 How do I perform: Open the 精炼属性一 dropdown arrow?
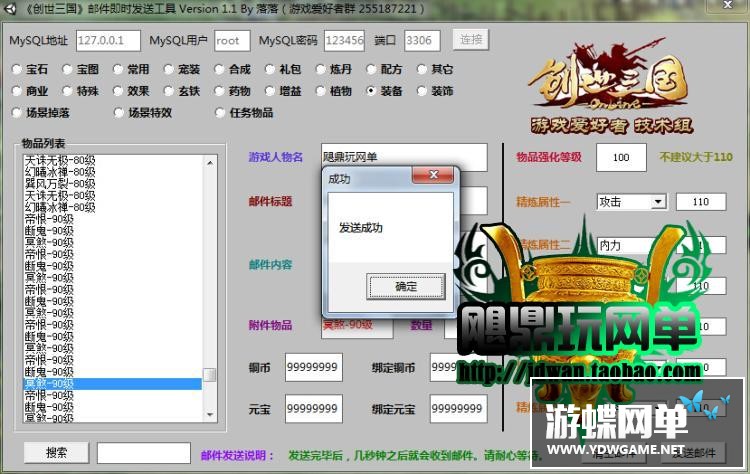click(659, 202)
